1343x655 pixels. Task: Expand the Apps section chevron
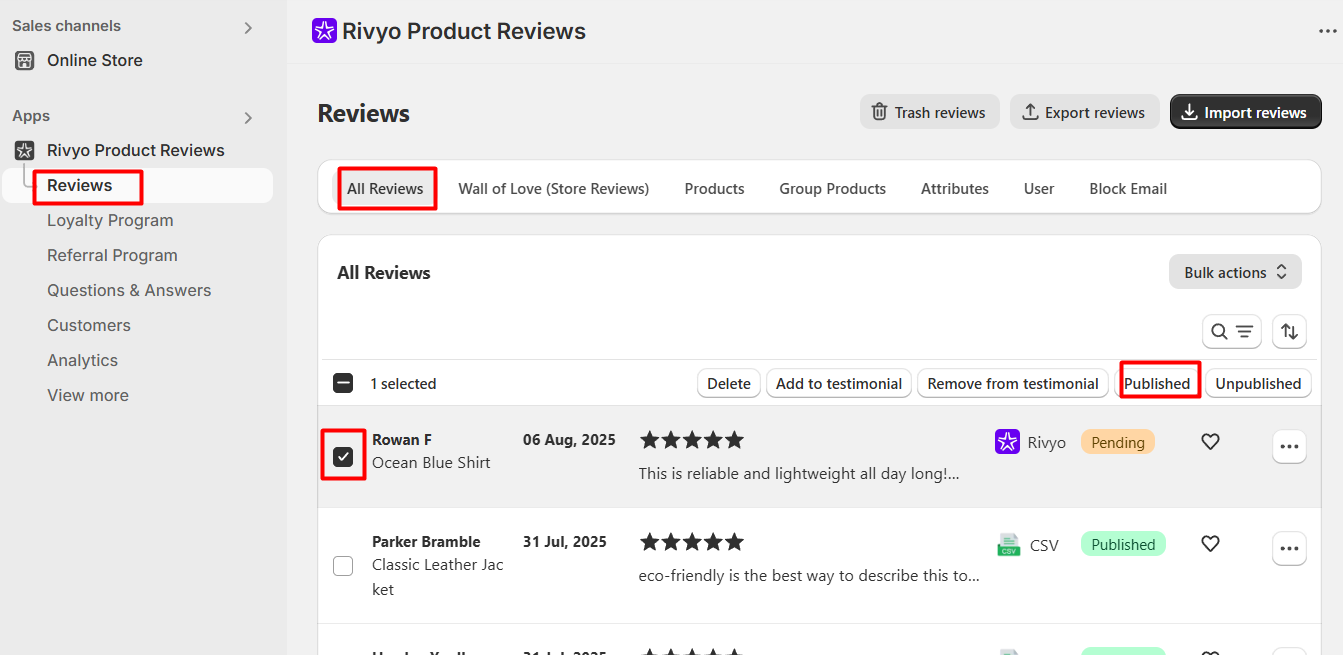[x=248, y=118]
